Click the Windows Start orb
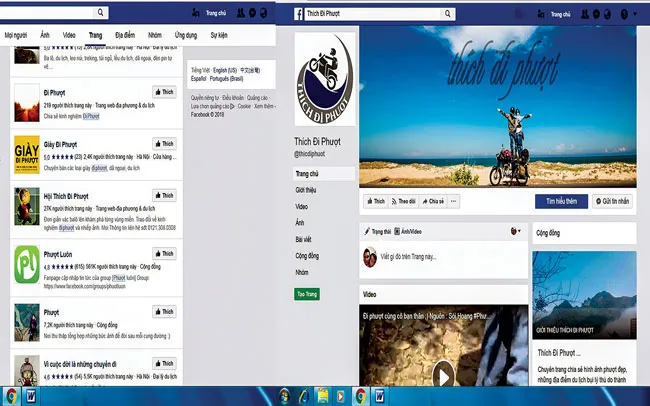This screenshot has width=650, height=406. (x=284, y=396)
